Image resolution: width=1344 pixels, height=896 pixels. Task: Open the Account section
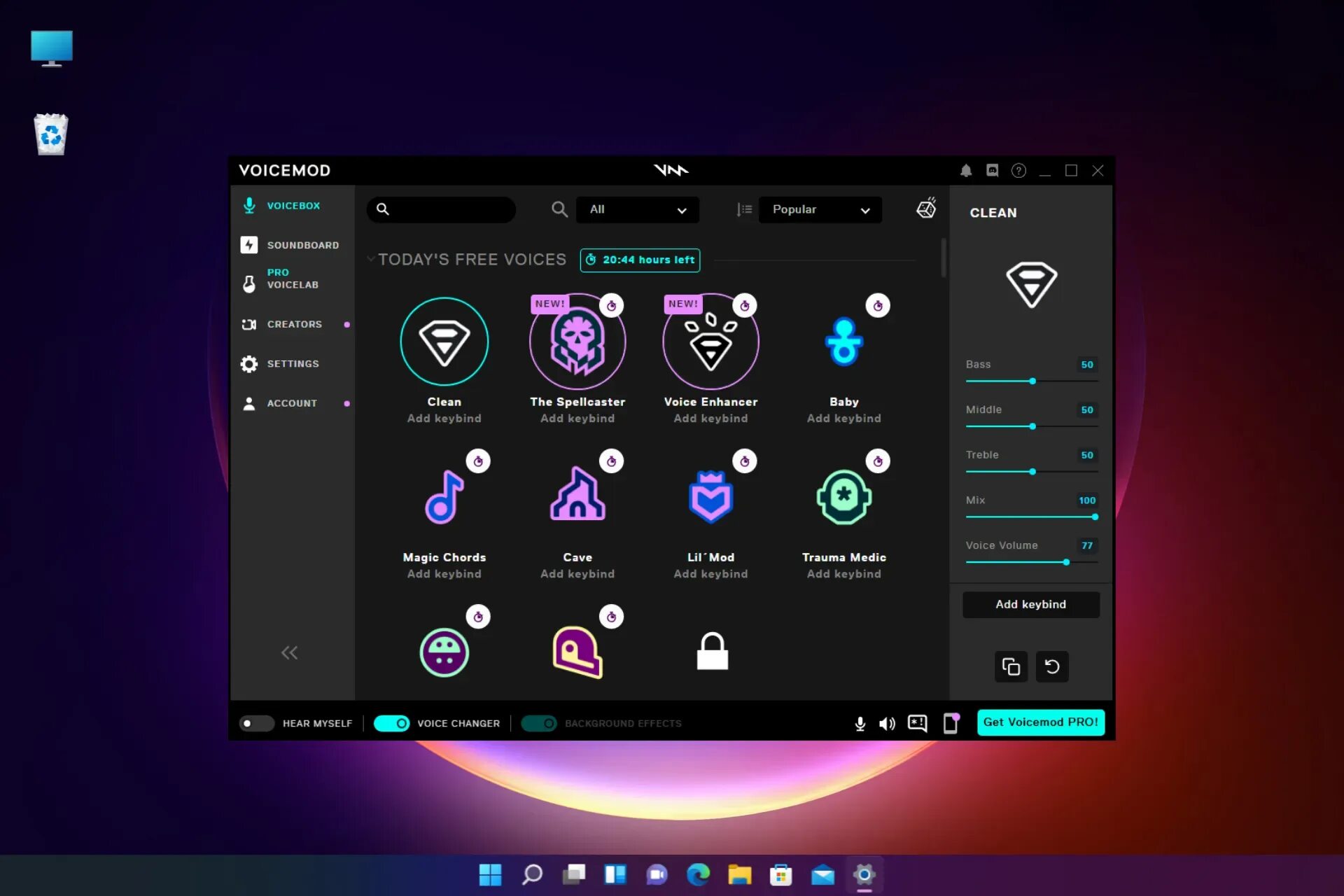[x=292, y=402]
